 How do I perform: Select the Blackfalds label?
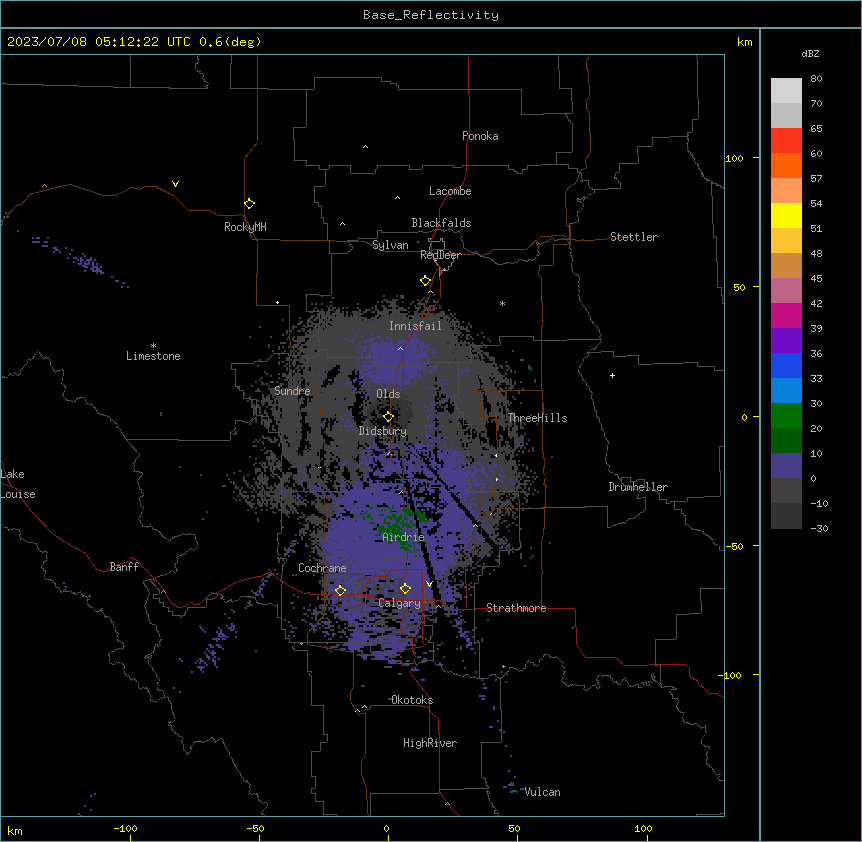click(x=441, y=223)
